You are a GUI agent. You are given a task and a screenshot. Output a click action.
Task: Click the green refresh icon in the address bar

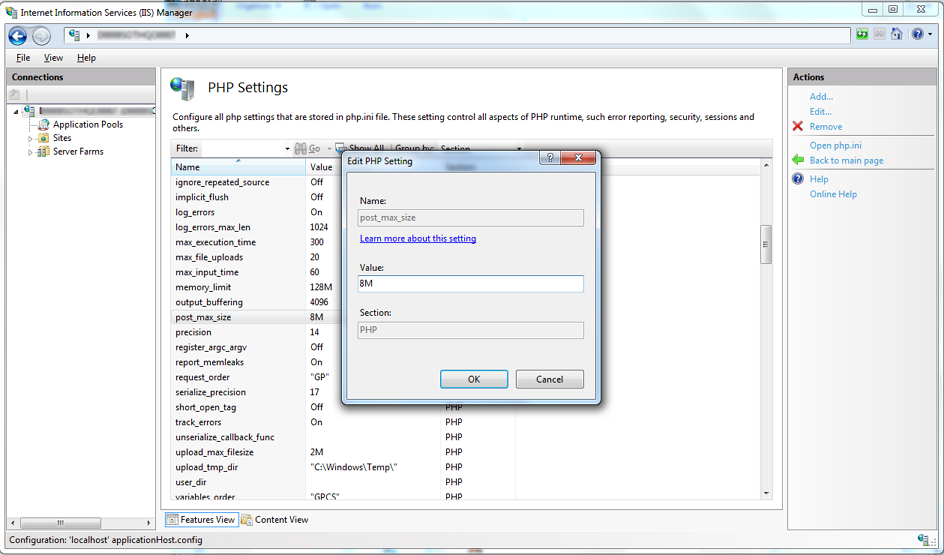862,34
